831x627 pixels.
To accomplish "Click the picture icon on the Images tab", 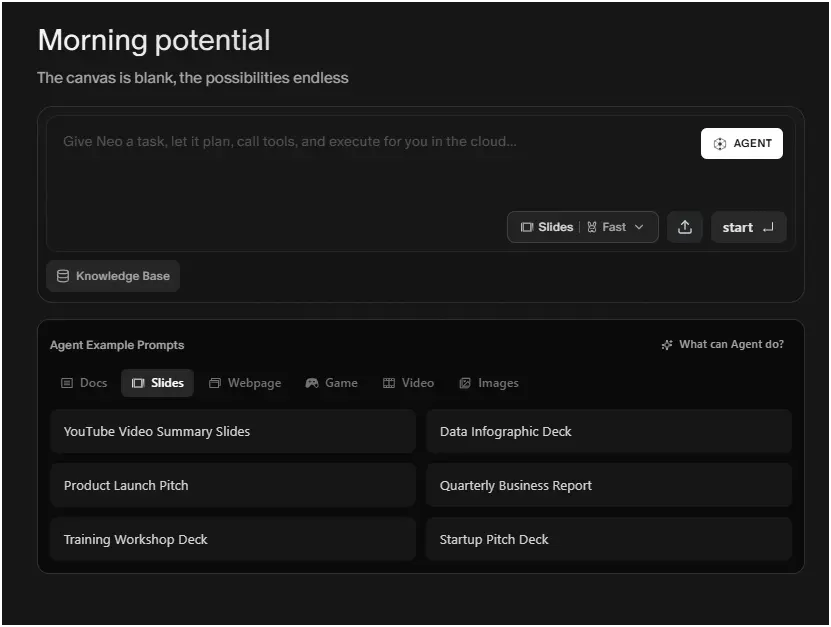I will click(x=464, y=382).
